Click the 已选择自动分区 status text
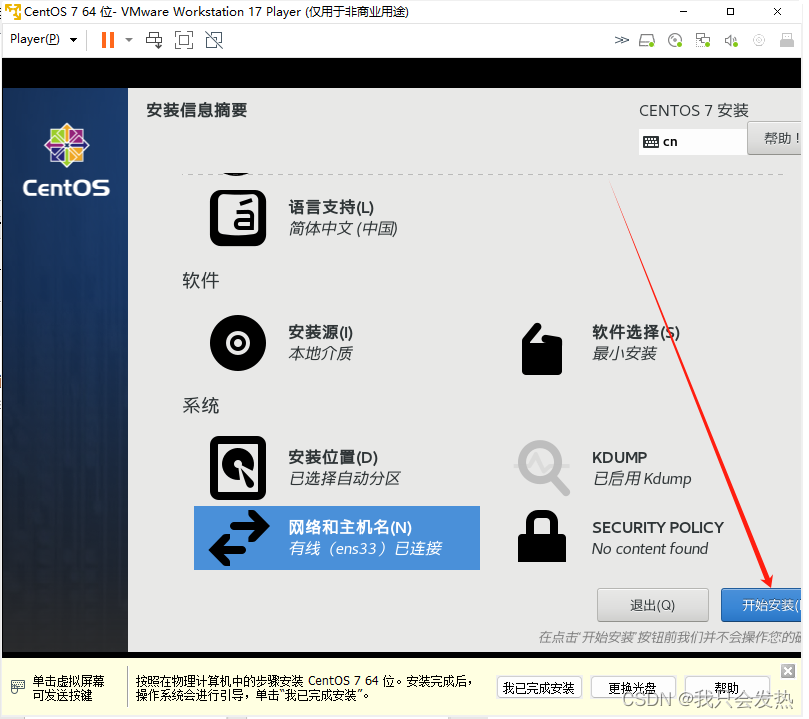The height and width of the screenshot is (719, 809). point(344,479)
